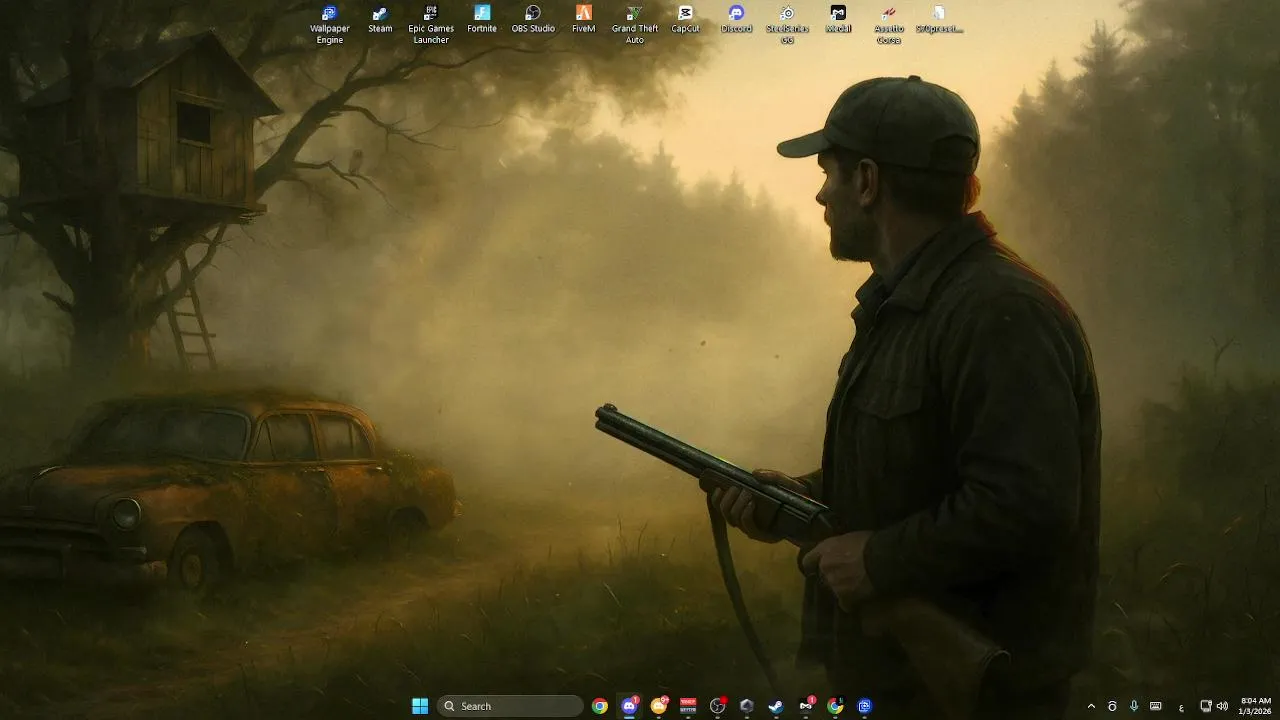Select the Epic Games Launcher desktop icon
Screen dimensions: 1280x720
coord(431,25)
